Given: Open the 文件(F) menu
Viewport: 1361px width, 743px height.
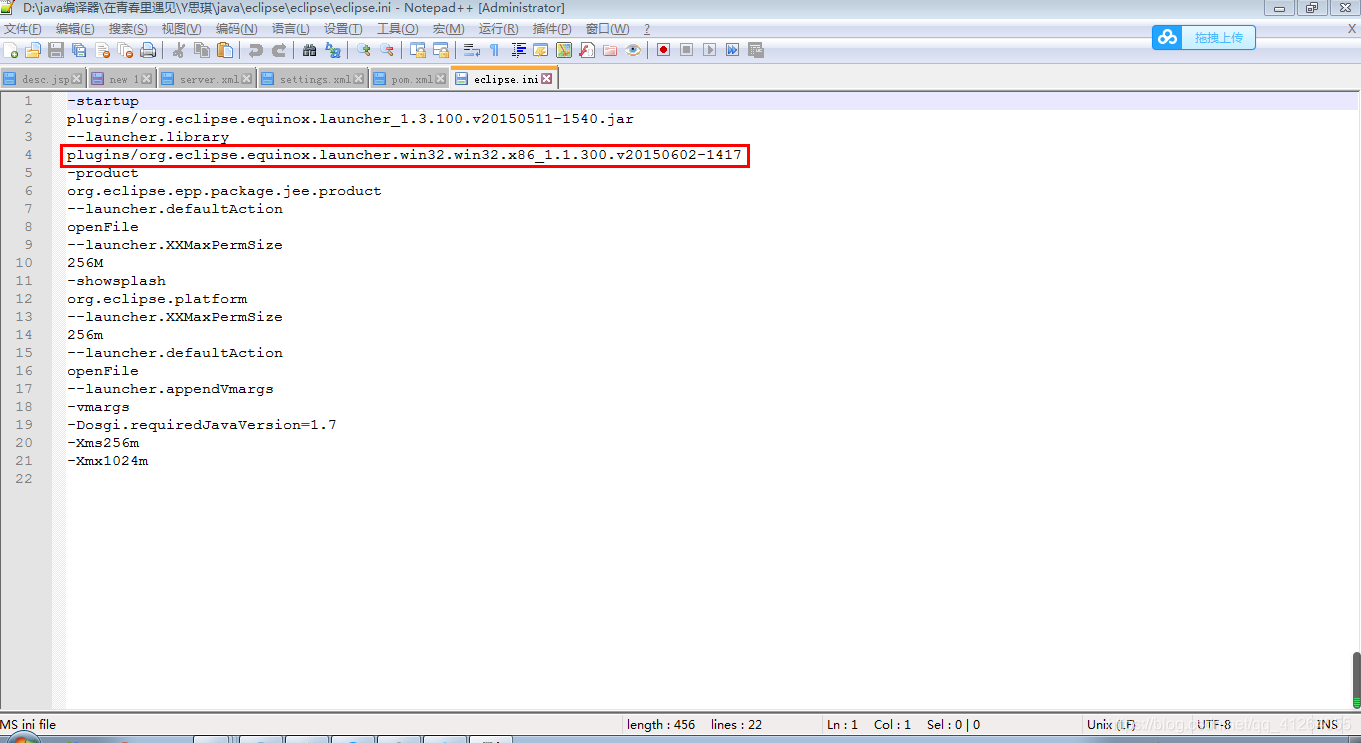Looking at the screenshot, I should coord(23,29).
